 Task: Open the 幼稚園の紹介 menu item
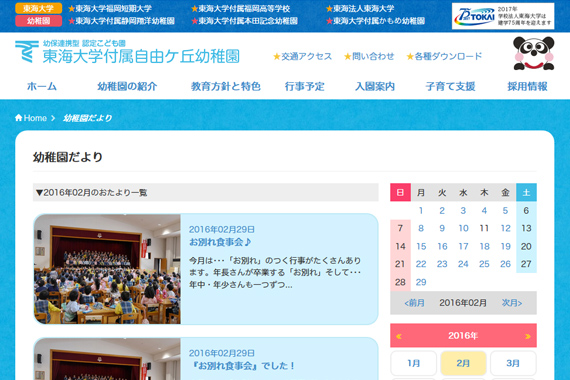[127, 86]
